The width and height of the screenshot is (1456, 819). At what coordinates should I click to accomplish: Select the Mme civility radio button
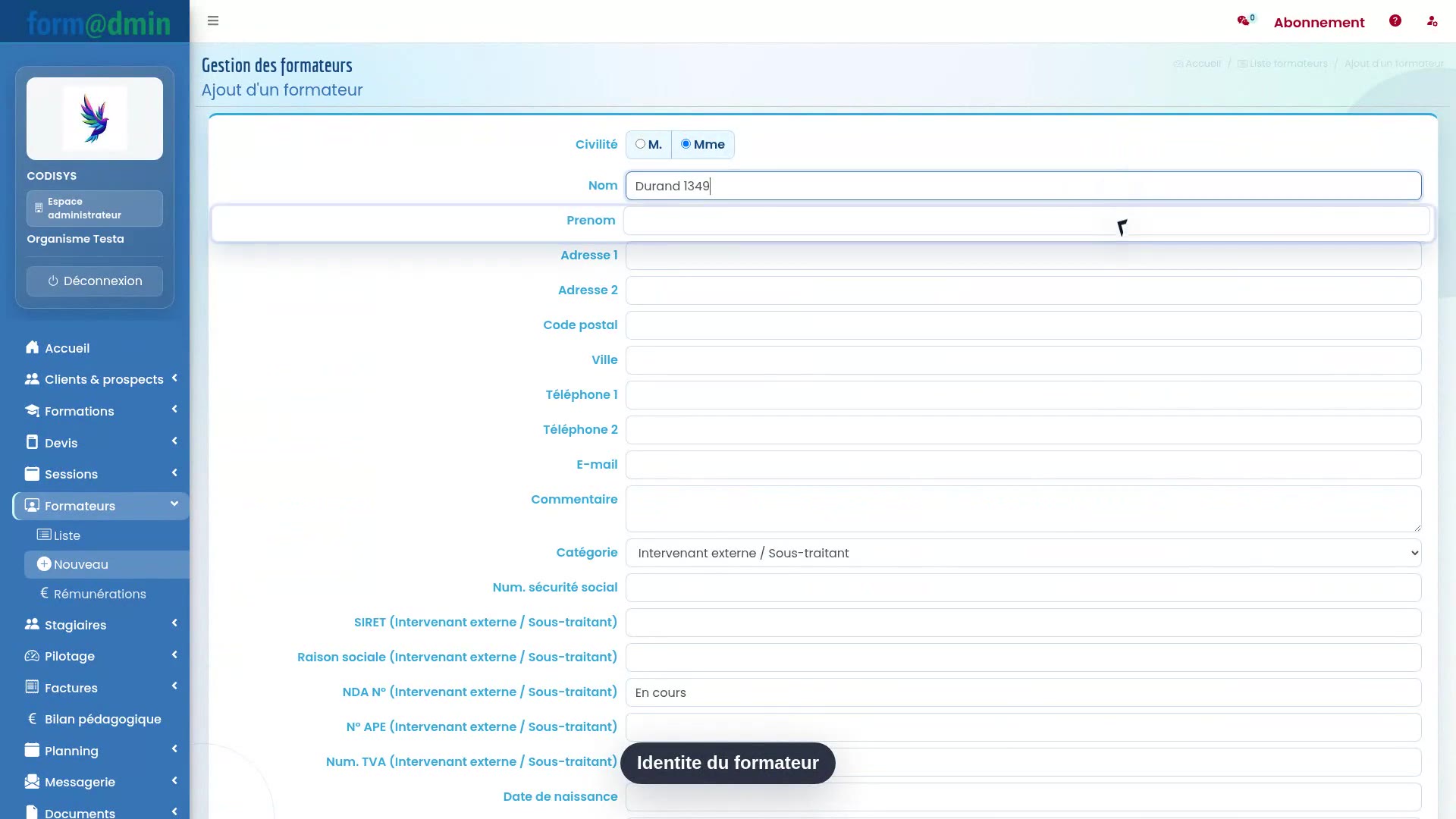[x=686, y=144]
